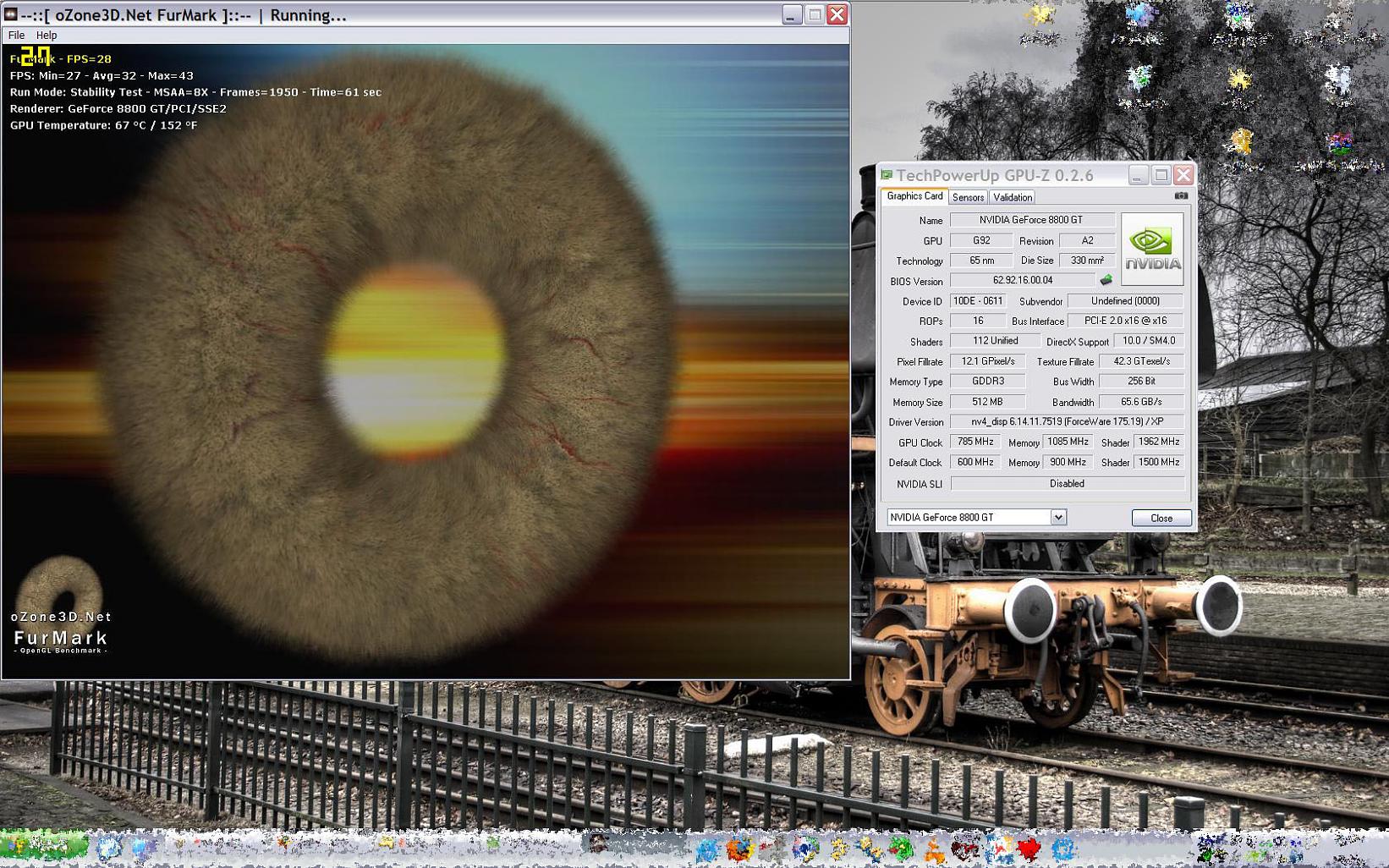Click the GPU Temperature readout in FurMark

point(104,125)
